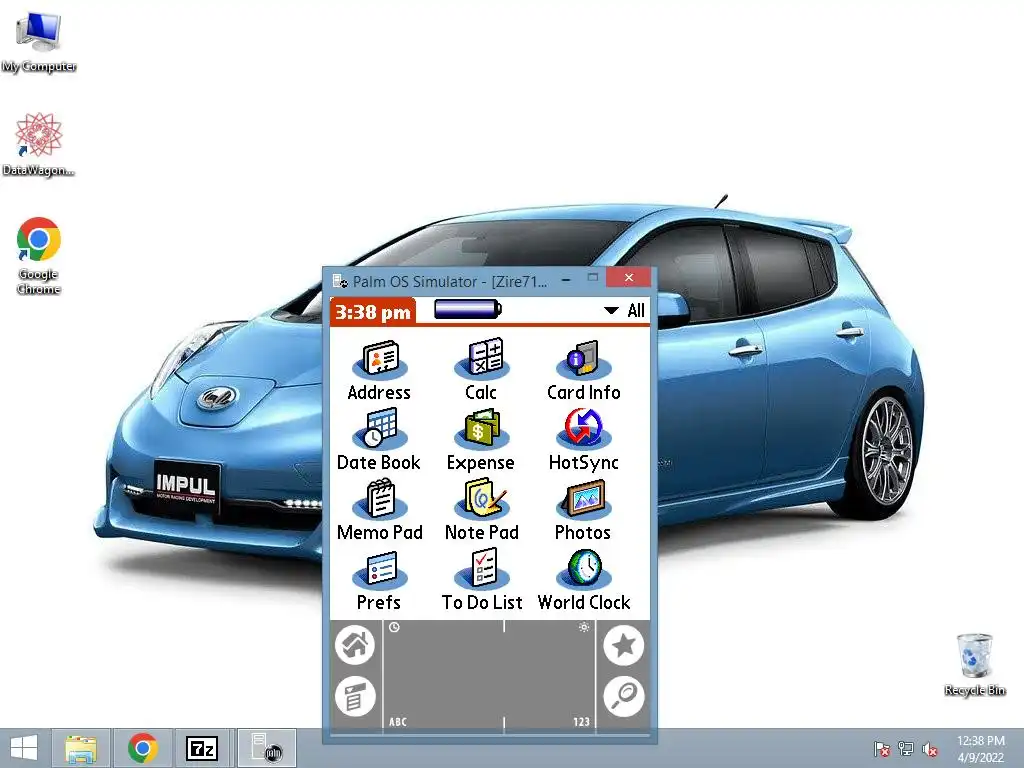Tap the brightness icon in Graffiti area
The width and height of the screenshot is (1024, 768).
coord(584,627)
